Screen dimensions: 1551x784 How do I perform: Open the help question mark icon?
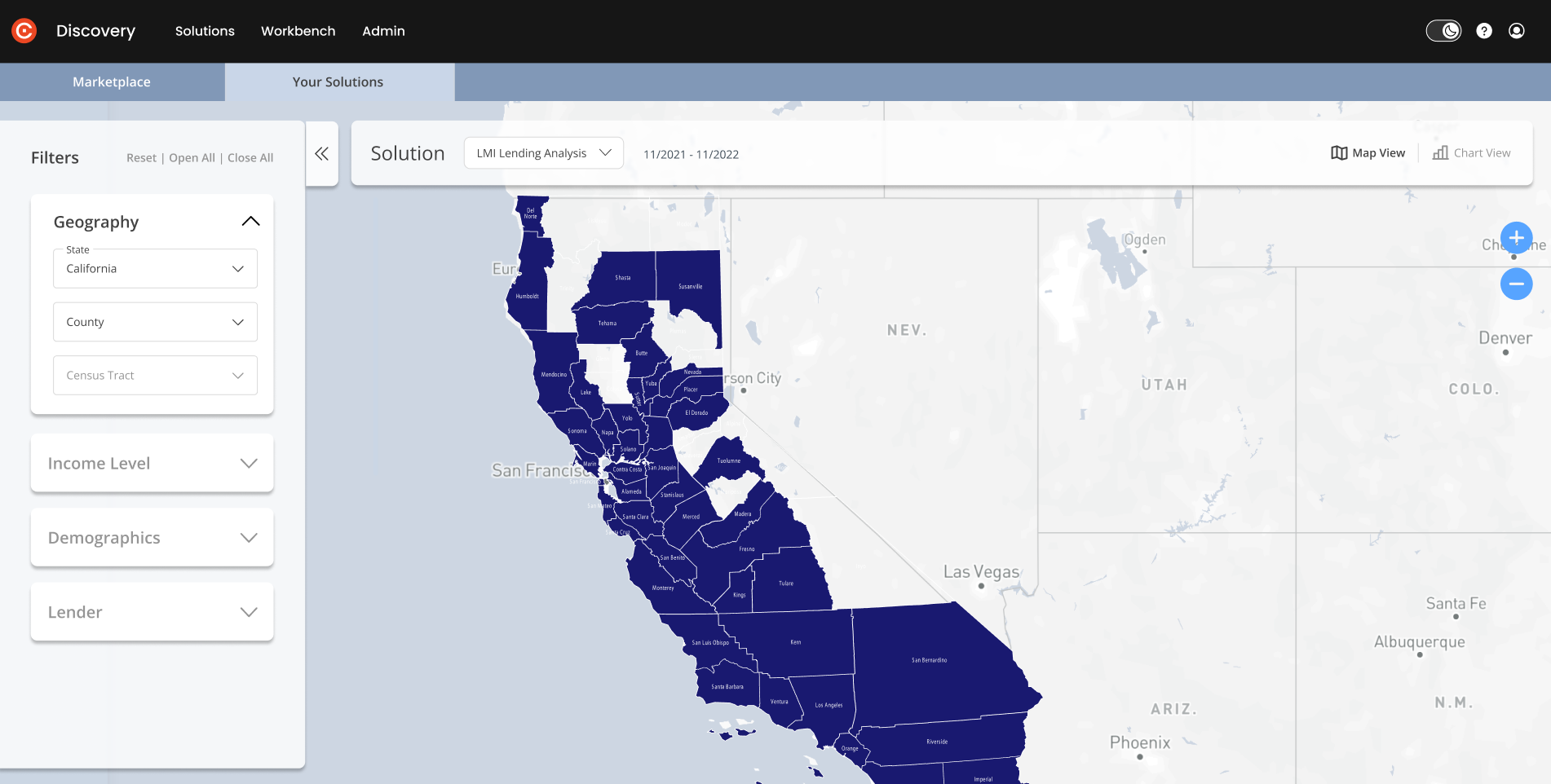pos(1484,31)
